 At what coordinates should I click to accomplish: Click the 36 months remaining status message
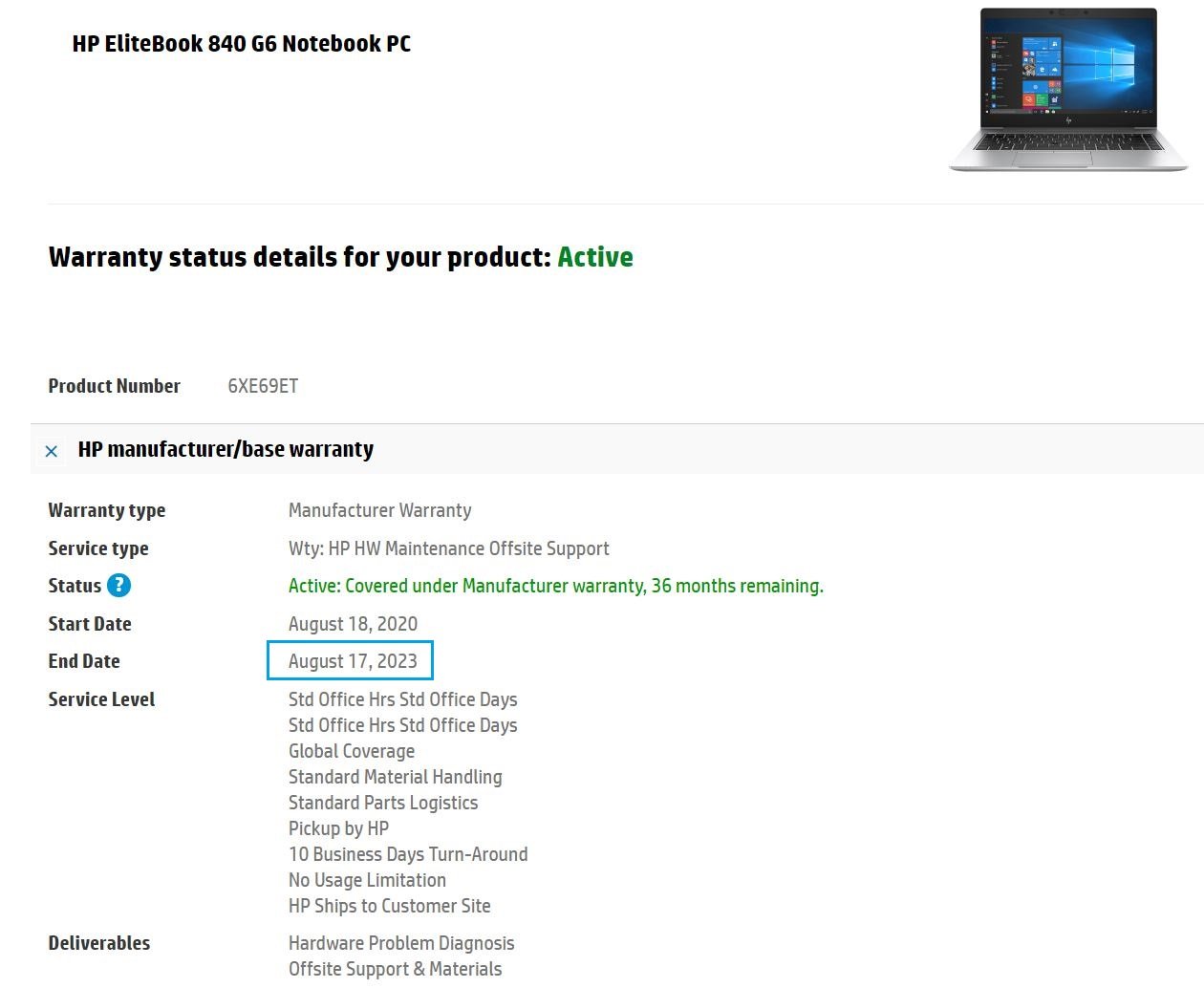pyautogui.click(x=556, y=586)
